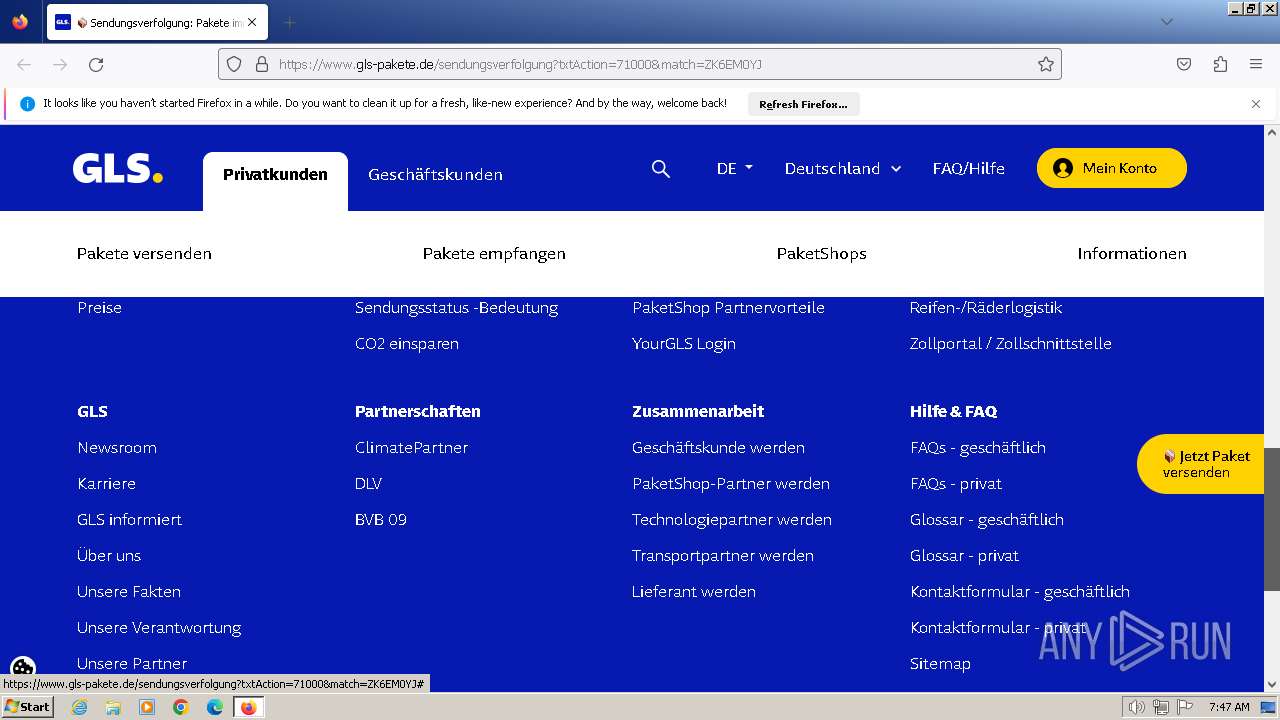1280x720 pixels.
Task: Switch to the Geschäftskunden tab
Action: click(x=435, y=175)
